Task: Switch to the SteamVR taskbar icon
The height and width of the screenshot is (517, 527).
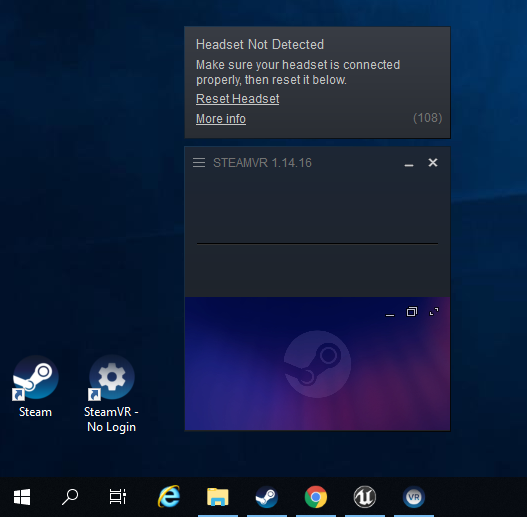Action: tap(414, 497)
